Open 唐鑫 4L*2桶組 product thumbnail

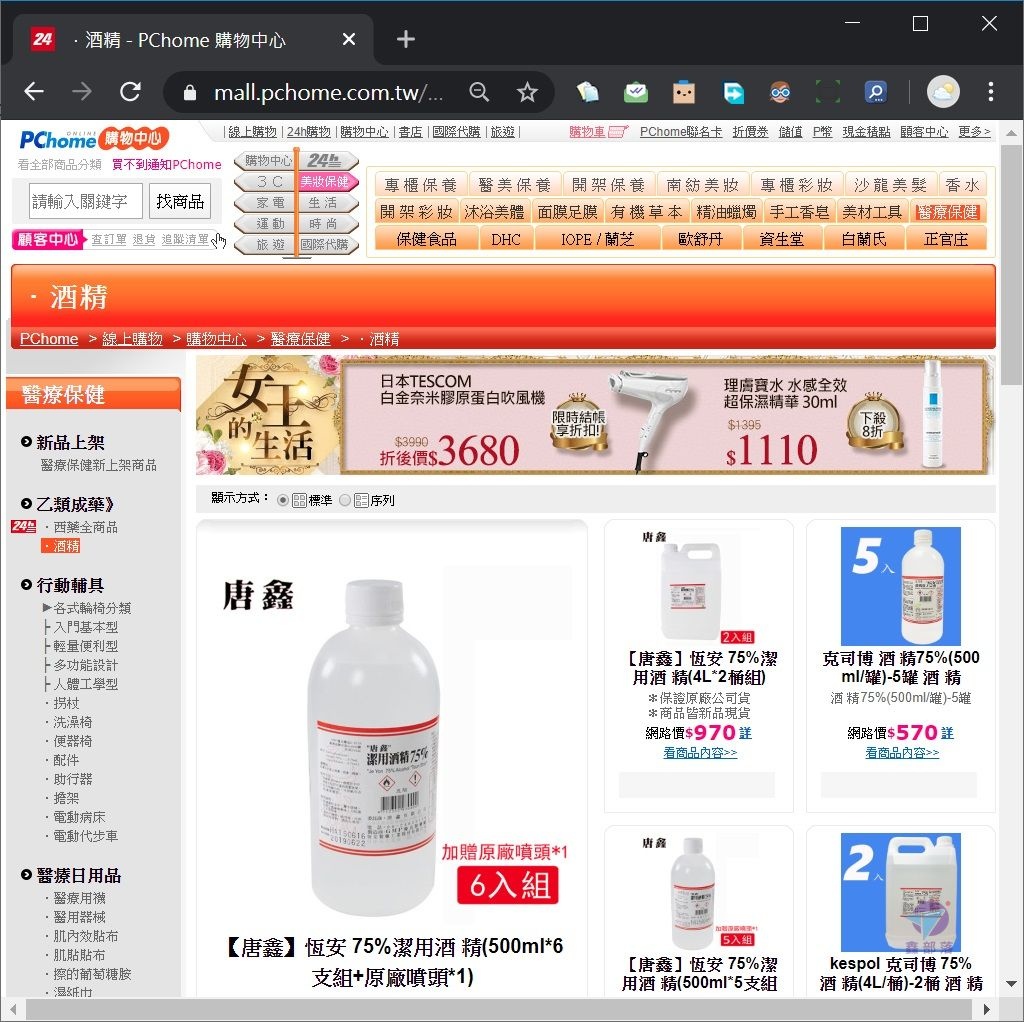(699, 586)
